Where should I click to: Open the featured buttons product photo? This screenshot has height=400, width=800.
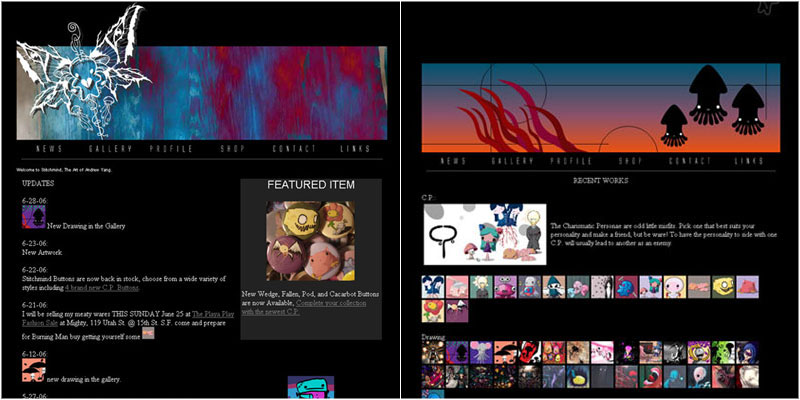[x=311, y=241]
